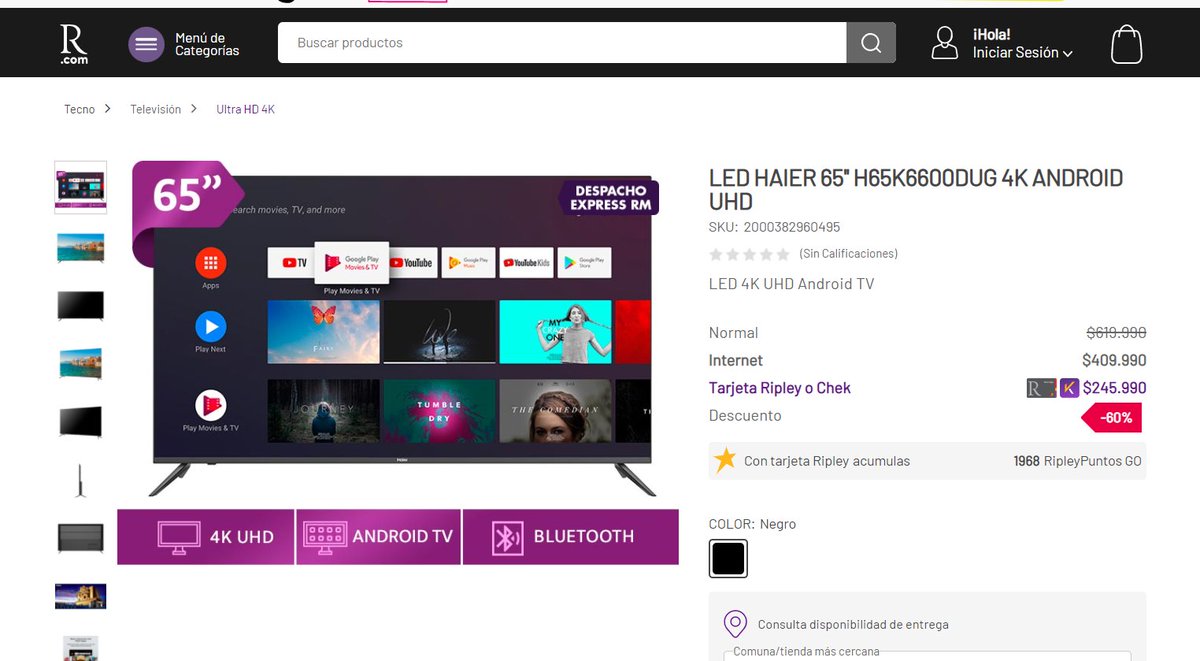Click the Ripley card logo beside $245.990
The height and width of the screenshot is (661, 1200).
pyautogui.click(x=1041, y=388)
